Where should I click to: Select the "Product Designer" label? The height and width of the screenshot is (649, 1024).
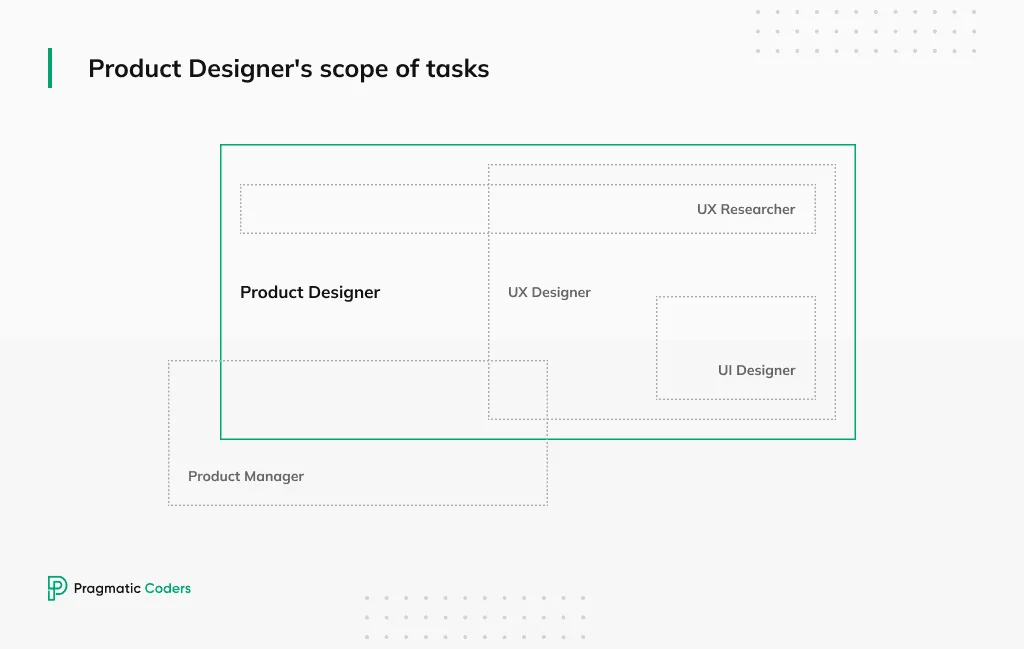pos(310,293)
